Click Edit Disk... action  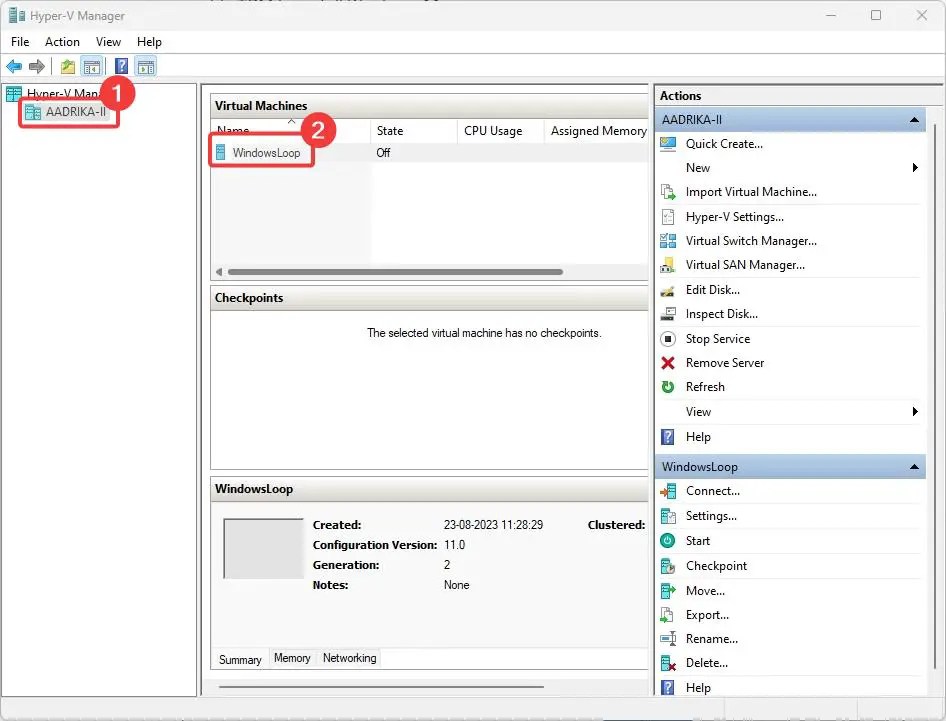point(713,290)
